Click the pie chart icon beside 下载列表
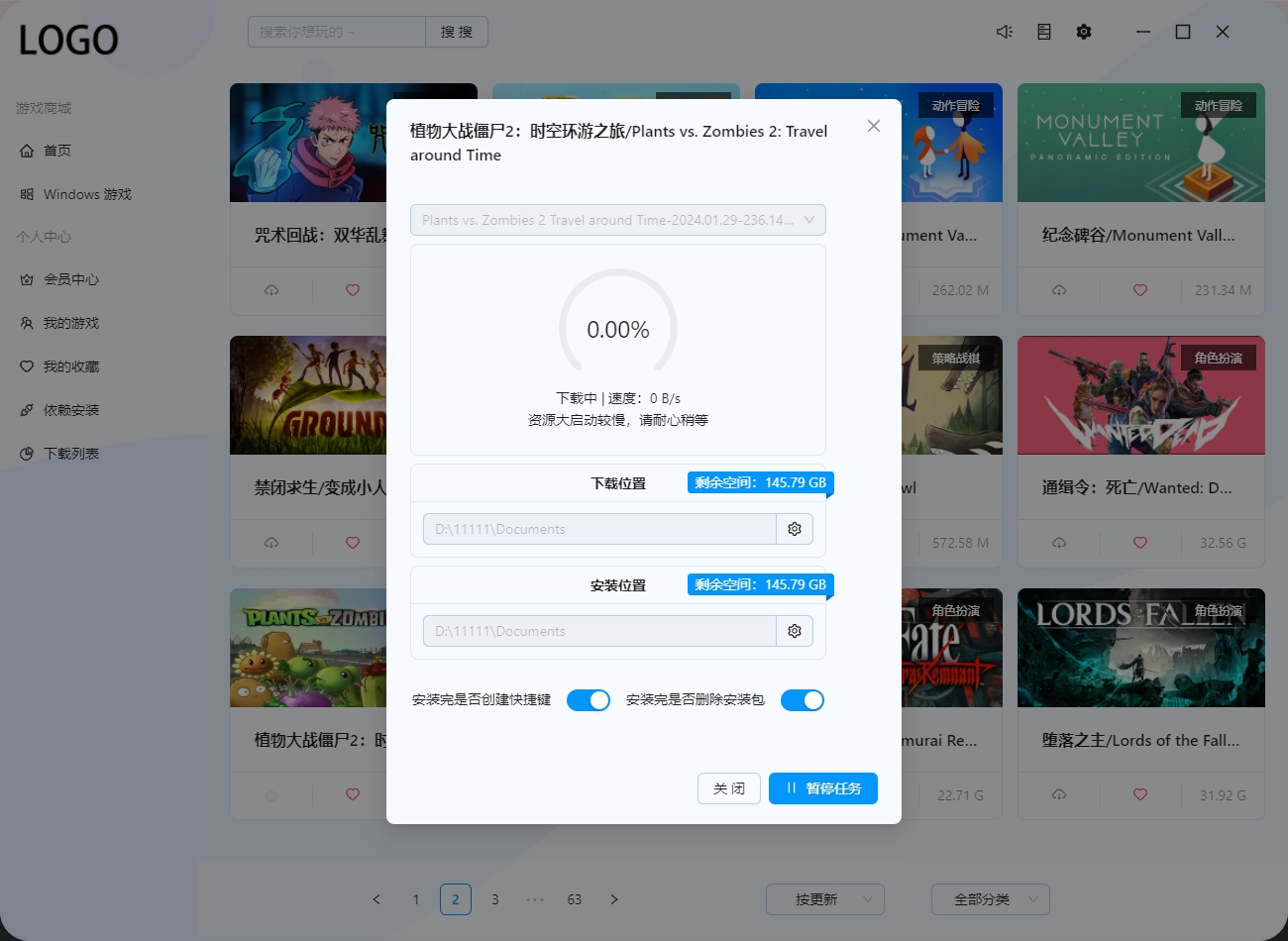Screen dimensions: 1288x941 click(27, 454)
